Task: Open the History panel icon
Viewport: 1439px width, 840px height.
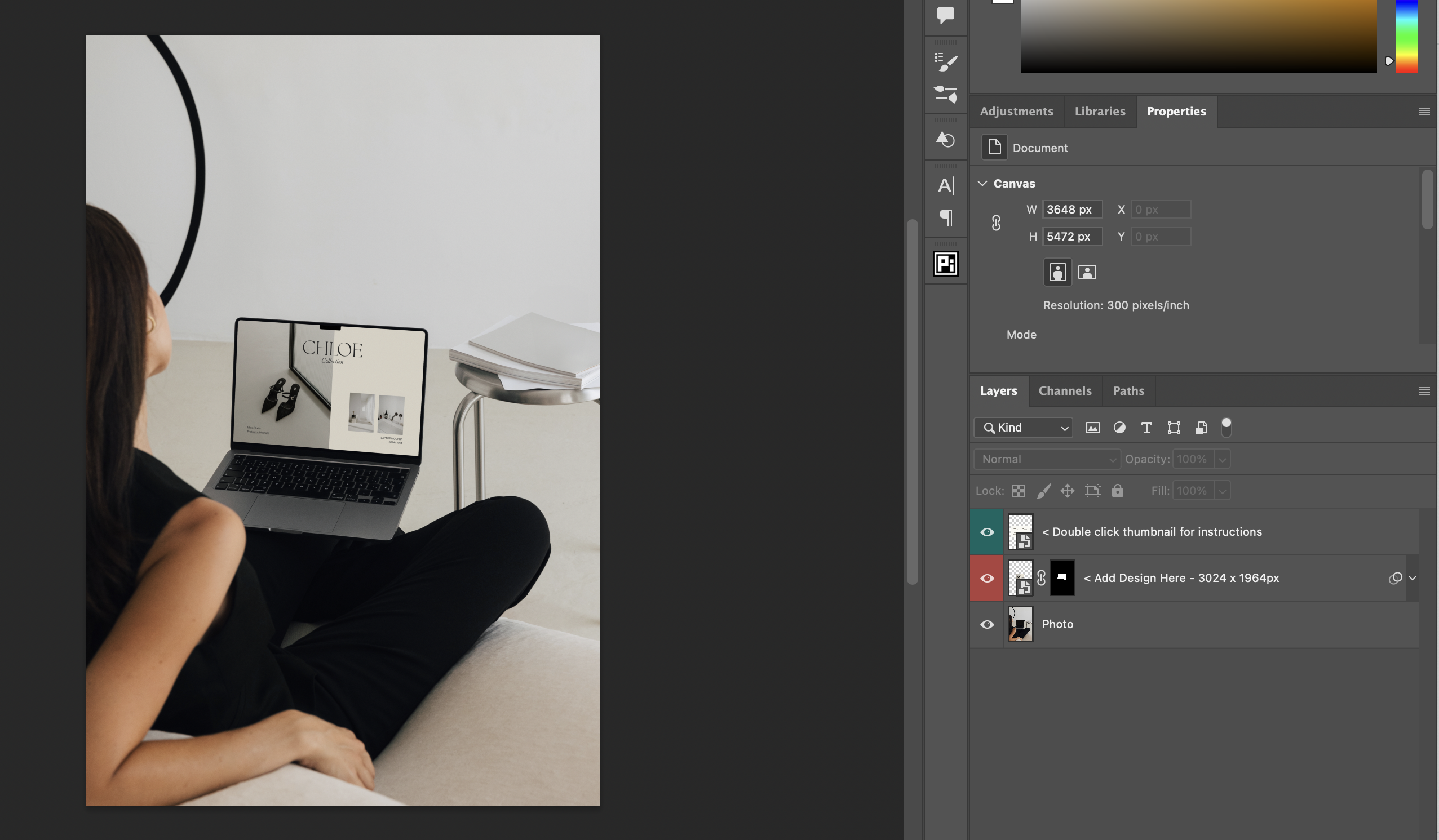Action: pyautogui.click(x=946, y=139)
